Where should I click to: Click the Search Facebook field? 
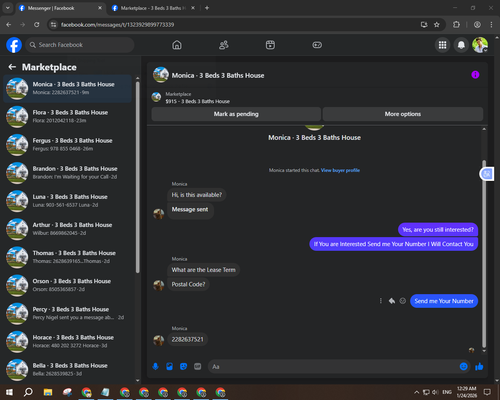(x=80, y=45)
